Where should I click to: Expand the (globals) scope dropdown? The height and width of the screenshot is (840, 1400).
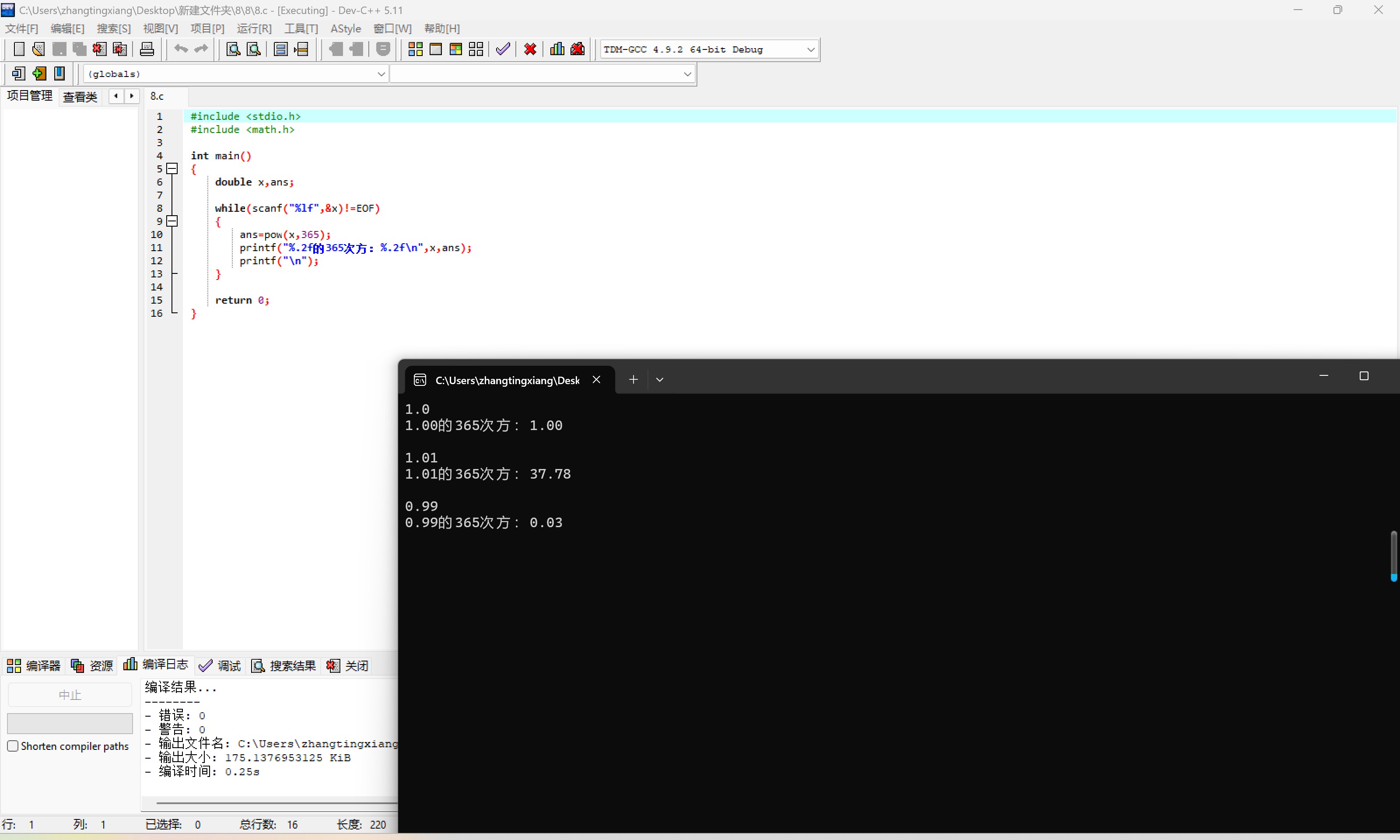coord(381,74)
